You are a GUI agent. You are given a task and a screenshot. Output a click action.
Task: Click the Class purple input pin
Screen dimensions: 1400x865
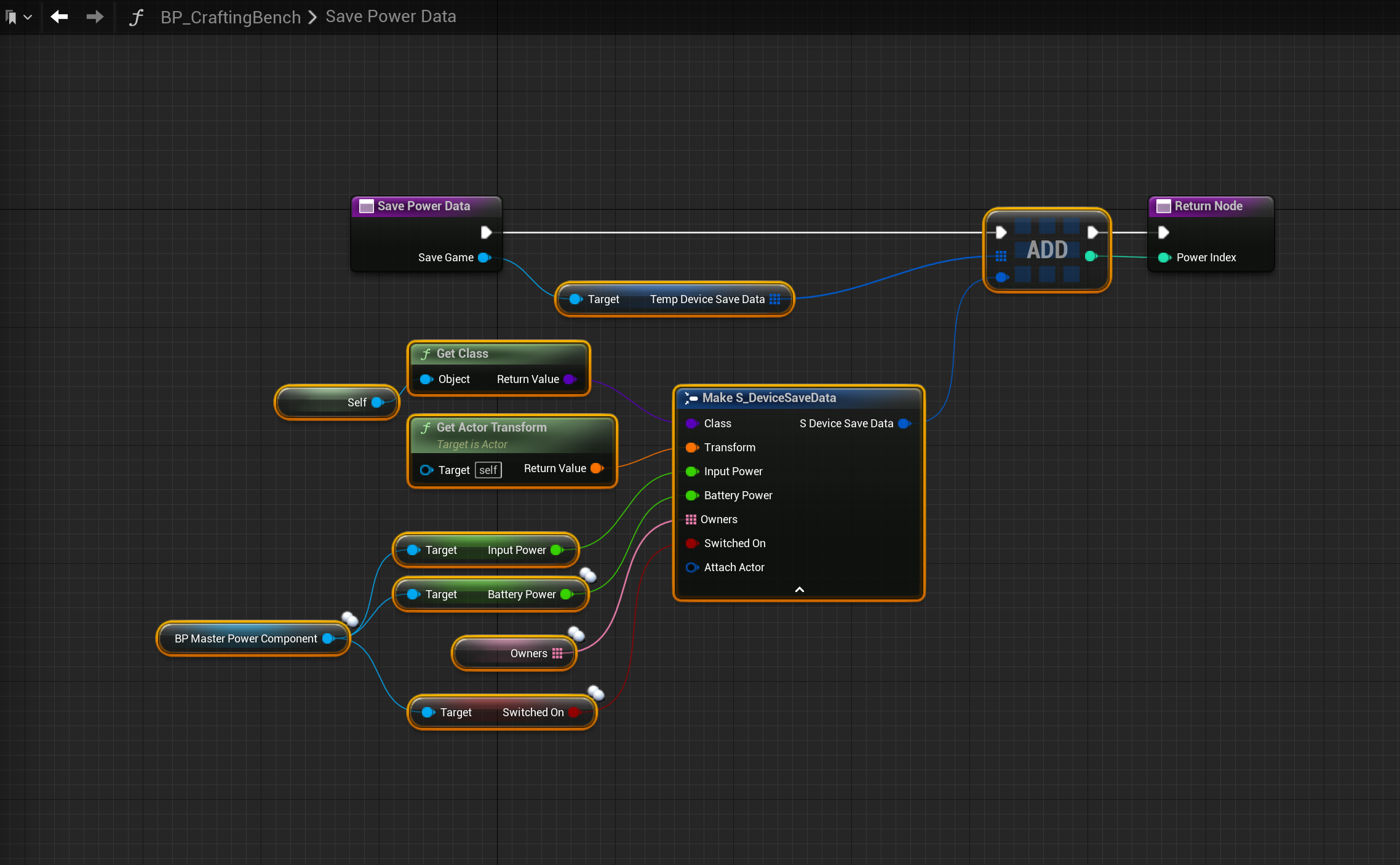pos(691,424)
